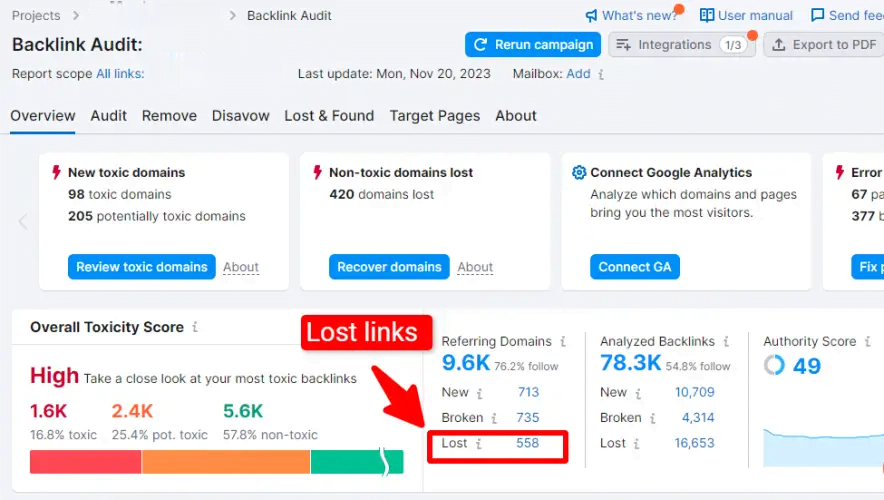Click the info icon beside Authority Score
The image size is (884, 500).
coord(868,342)
